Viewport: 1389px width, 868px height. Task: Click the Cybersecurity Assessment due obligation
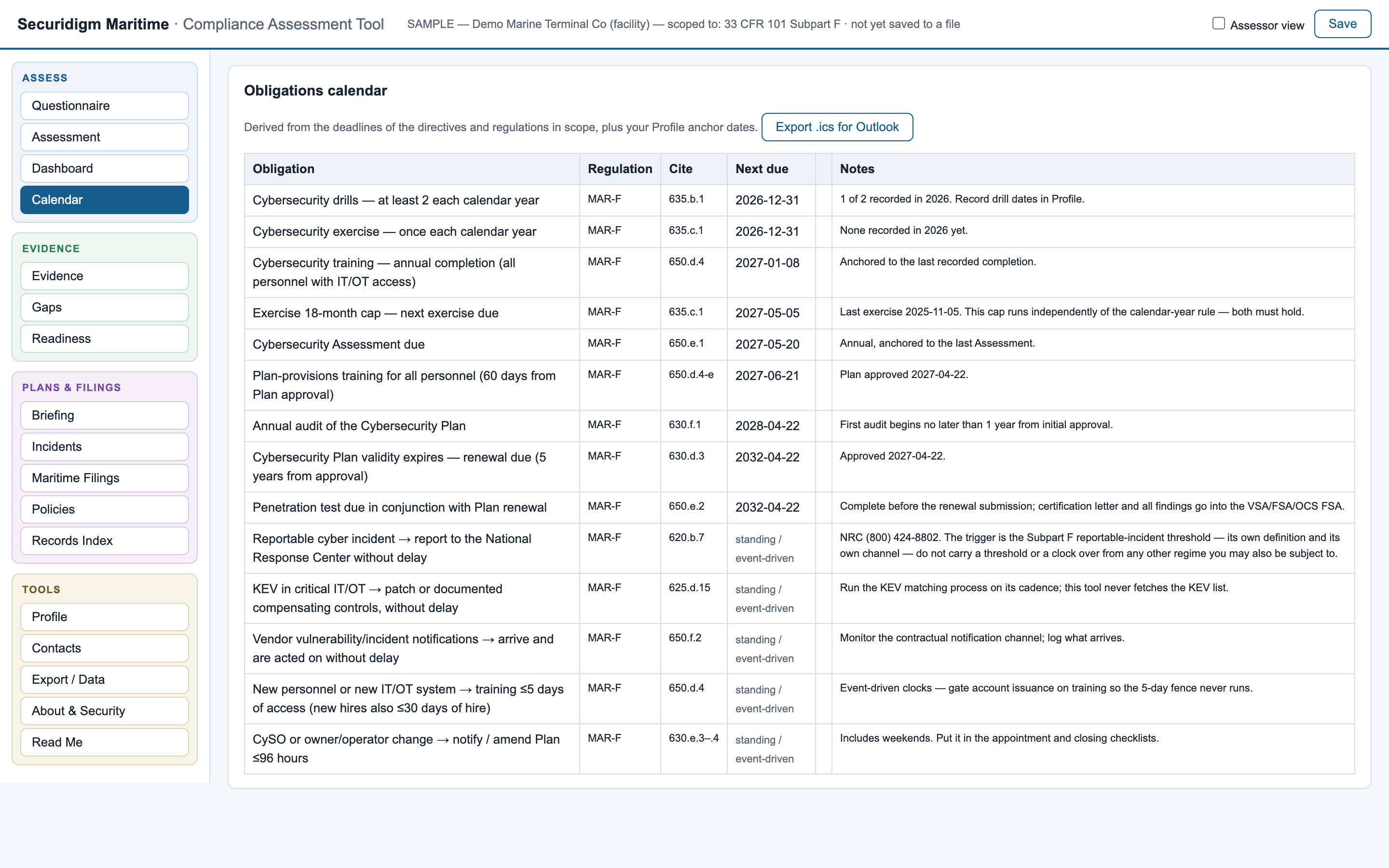(339, 344)
